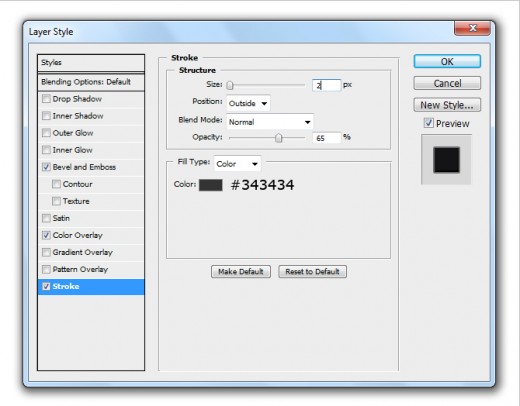Open the stroke Color swatch
This screenshot has width=520, height=406.
211,185
